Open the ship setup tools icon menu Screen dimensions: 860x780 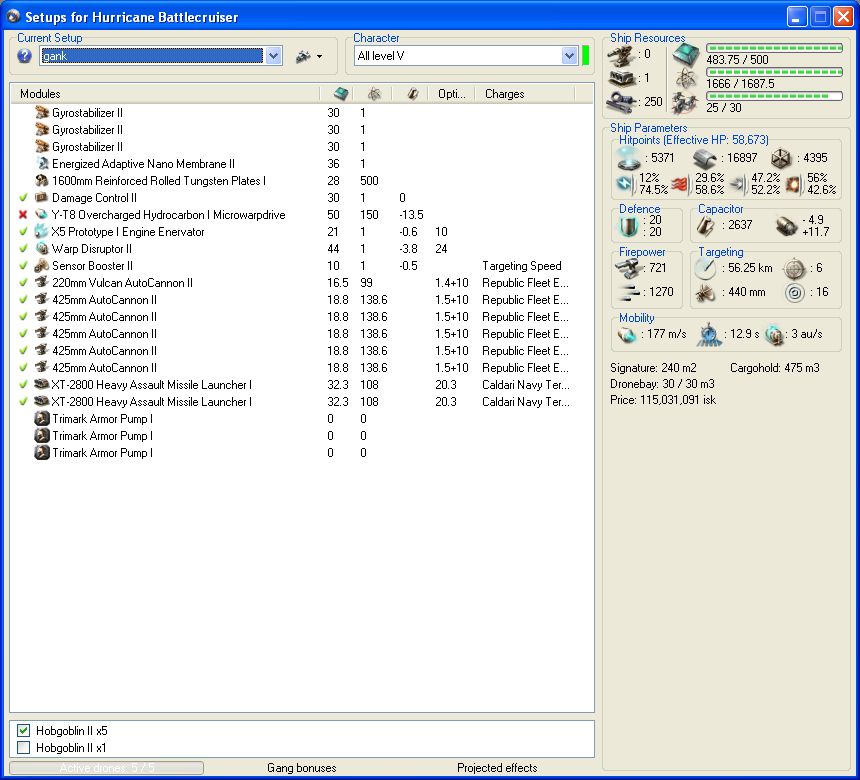(x=308, y=56)
